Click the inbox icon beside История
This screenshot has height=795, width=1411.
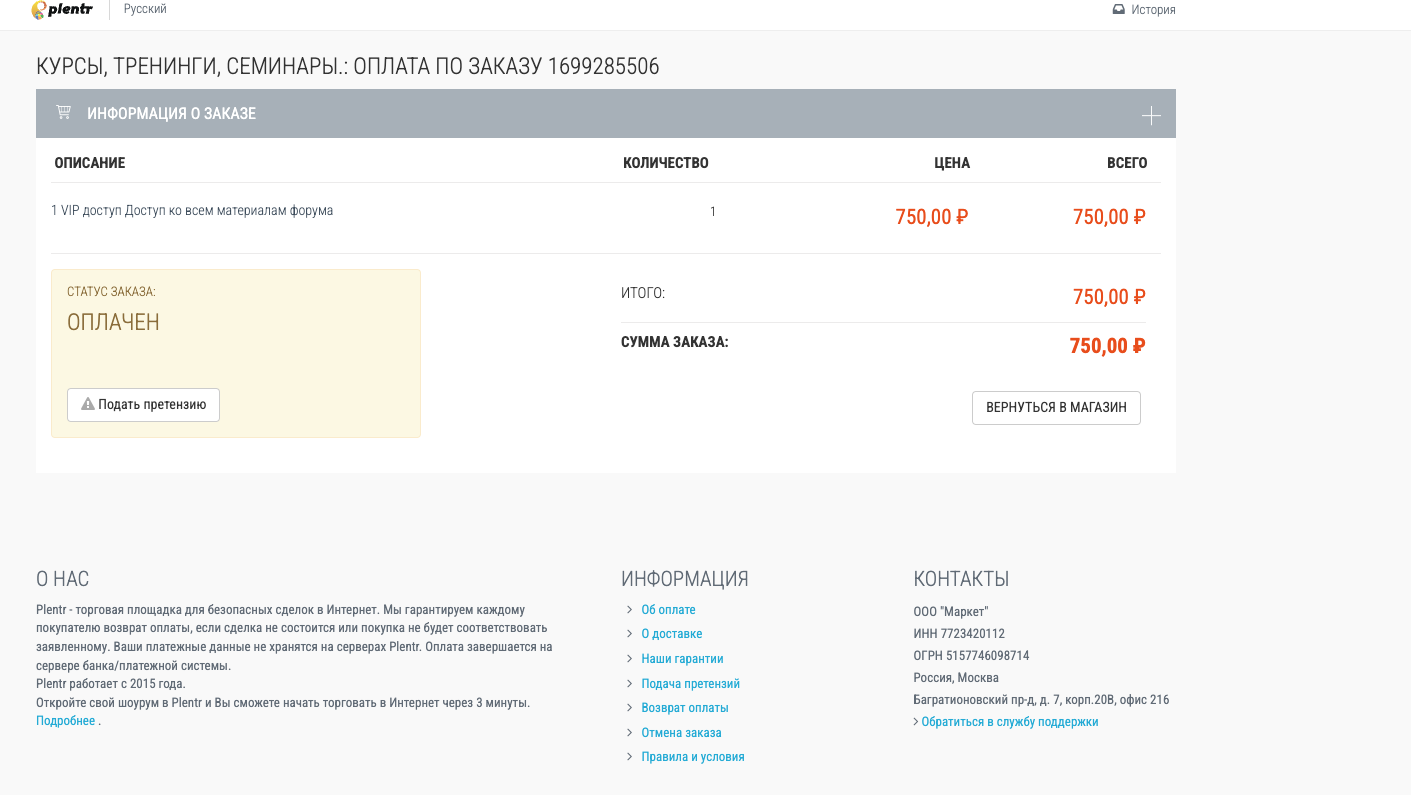click(1119, 9)
